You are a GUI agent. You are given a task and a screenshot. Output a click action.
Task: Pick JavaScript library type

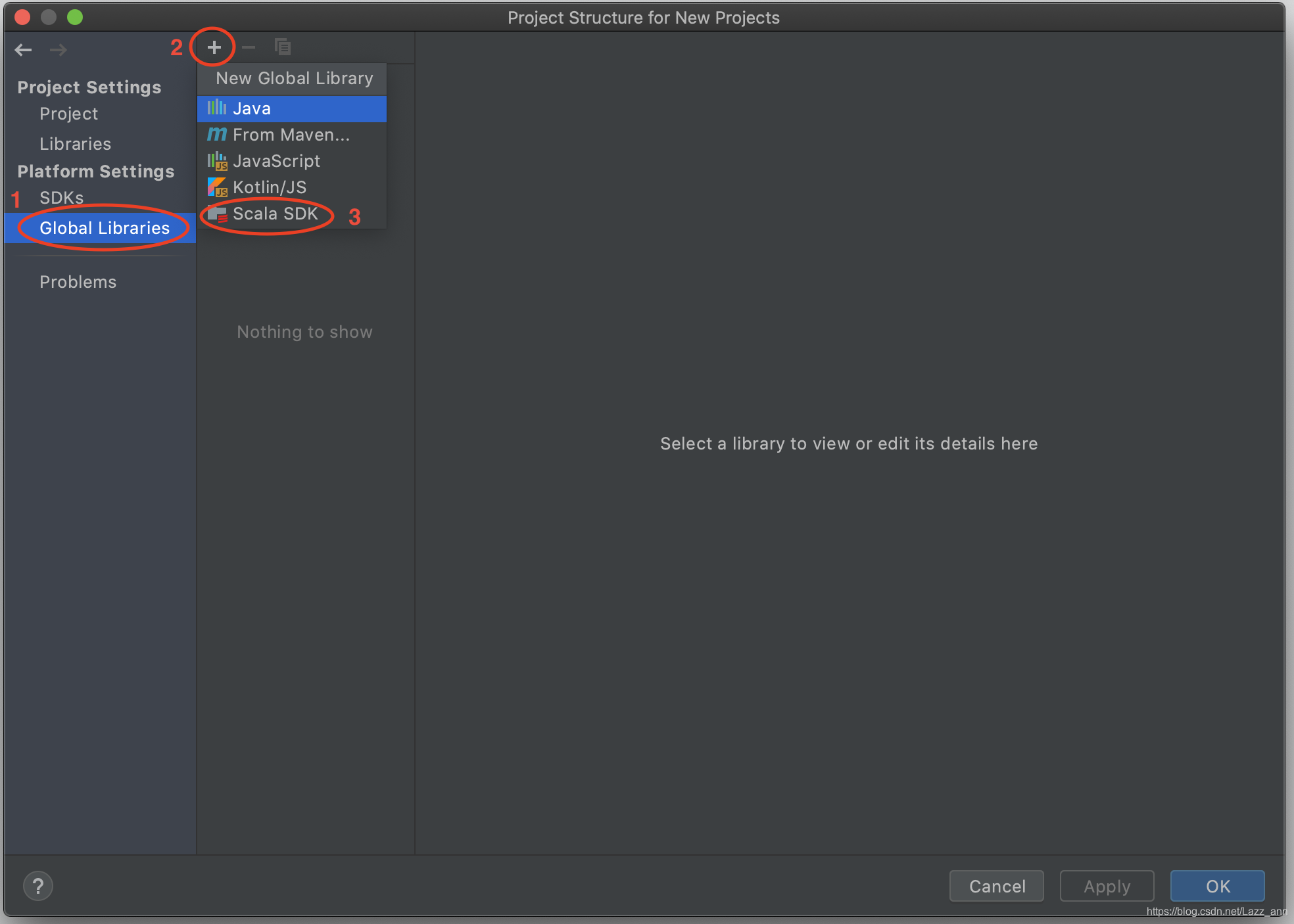tap(277, 161)
